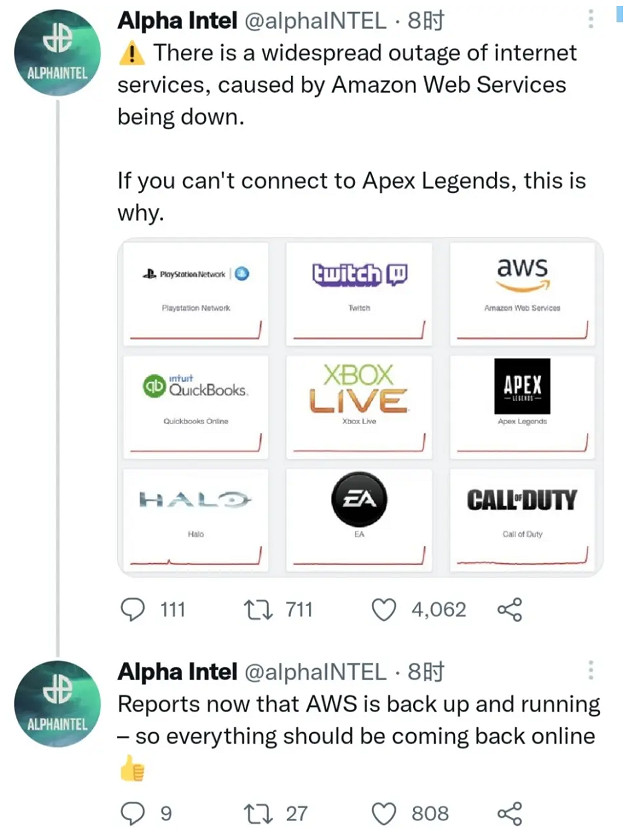Viewport: 633px width, 836px height.
Task: Expand the Apex Legends outage tile
Action: [523, 406]
